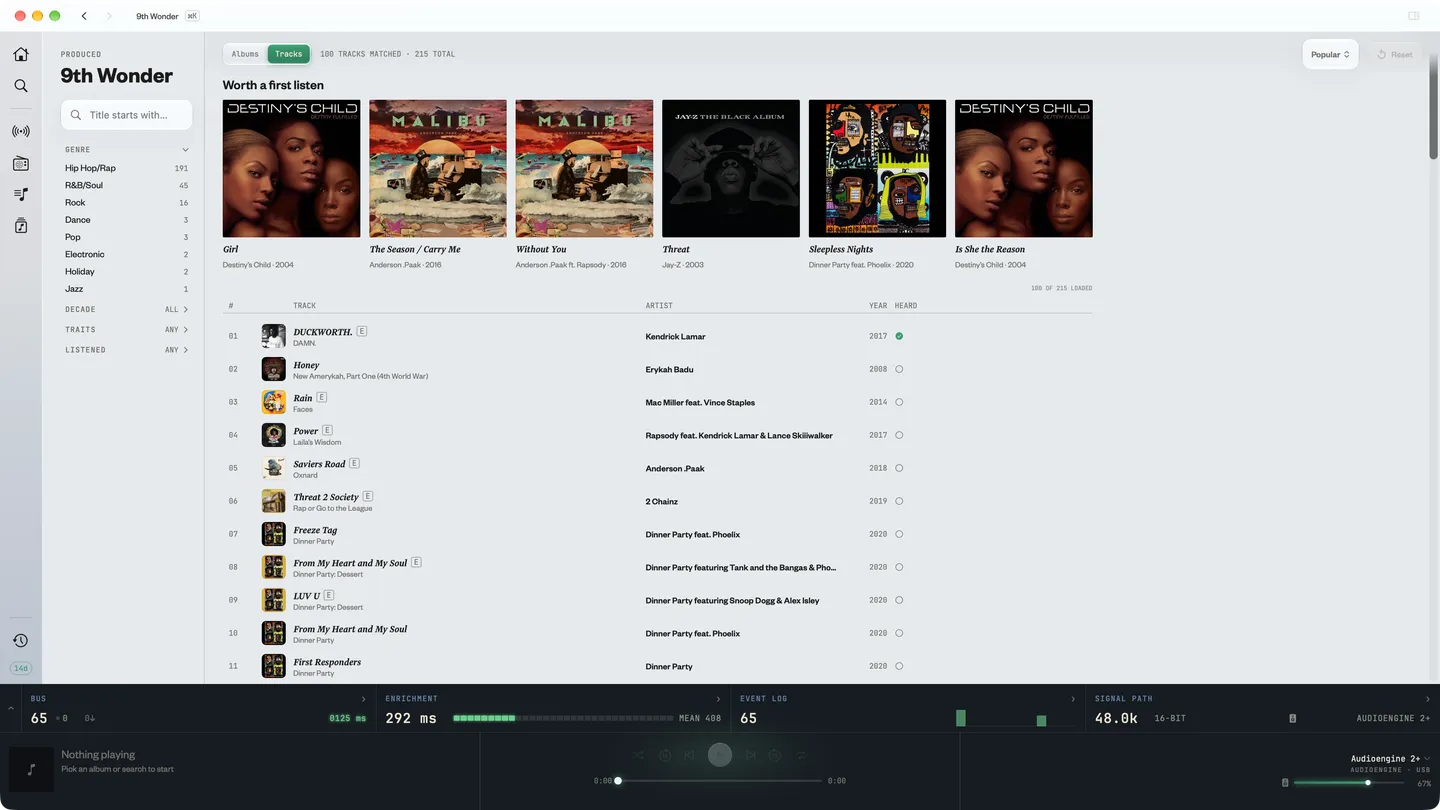1440x810 pixels.
Task: Click the skip-back seconds button
Action: [665, 755]
